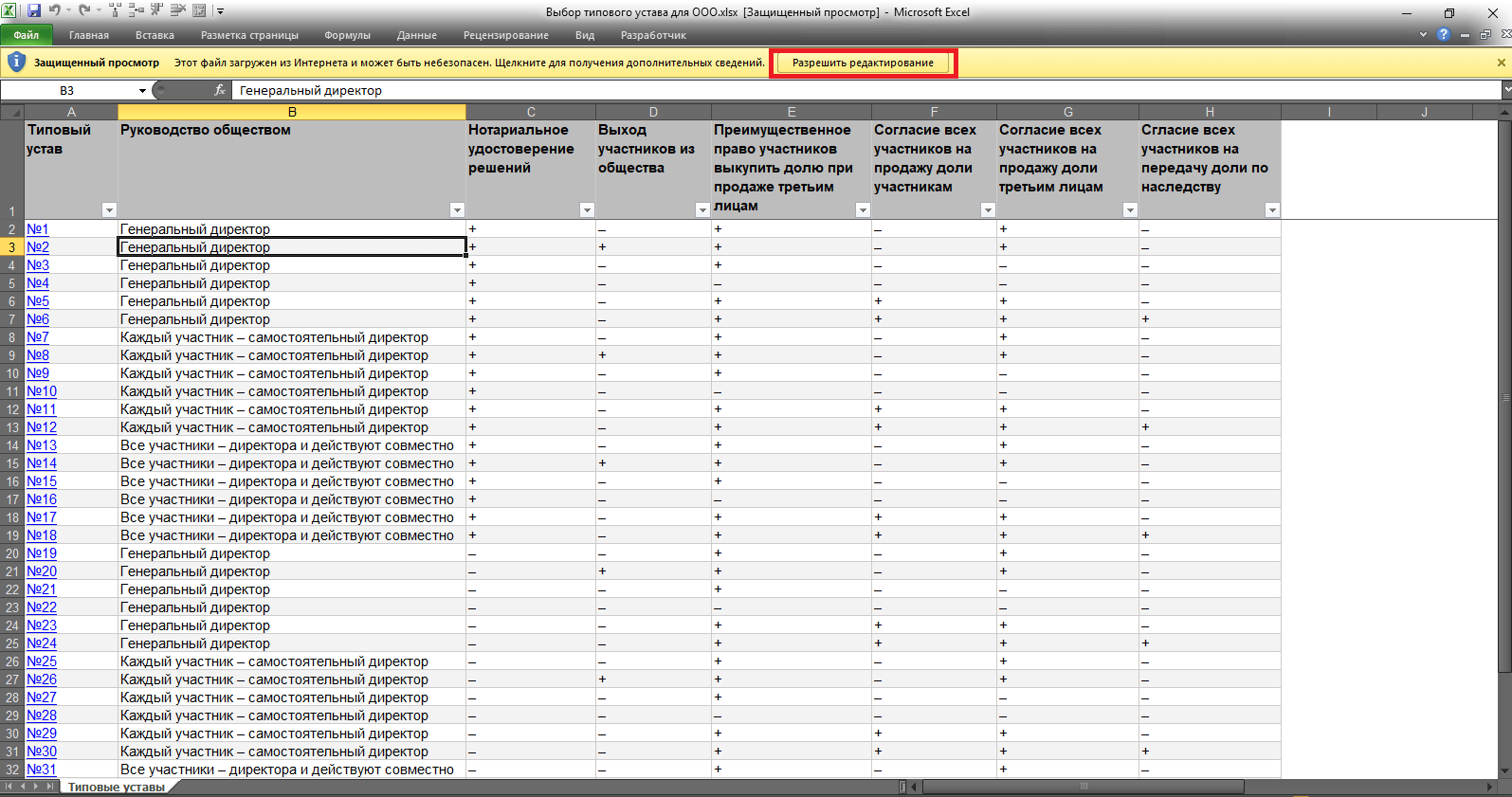Click previous-sheet navigation arrow

click(x=23, y=787)
